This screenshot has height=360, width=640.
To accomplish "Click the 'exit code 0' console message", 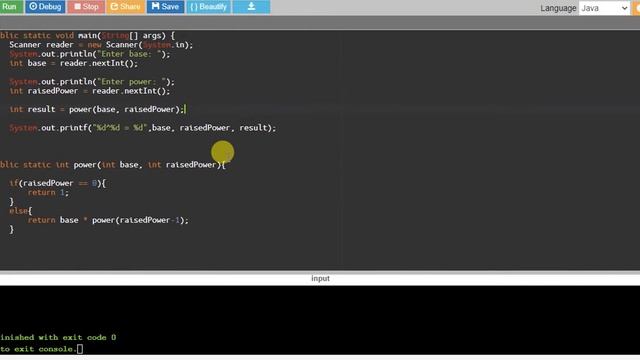I will (89, 337).
